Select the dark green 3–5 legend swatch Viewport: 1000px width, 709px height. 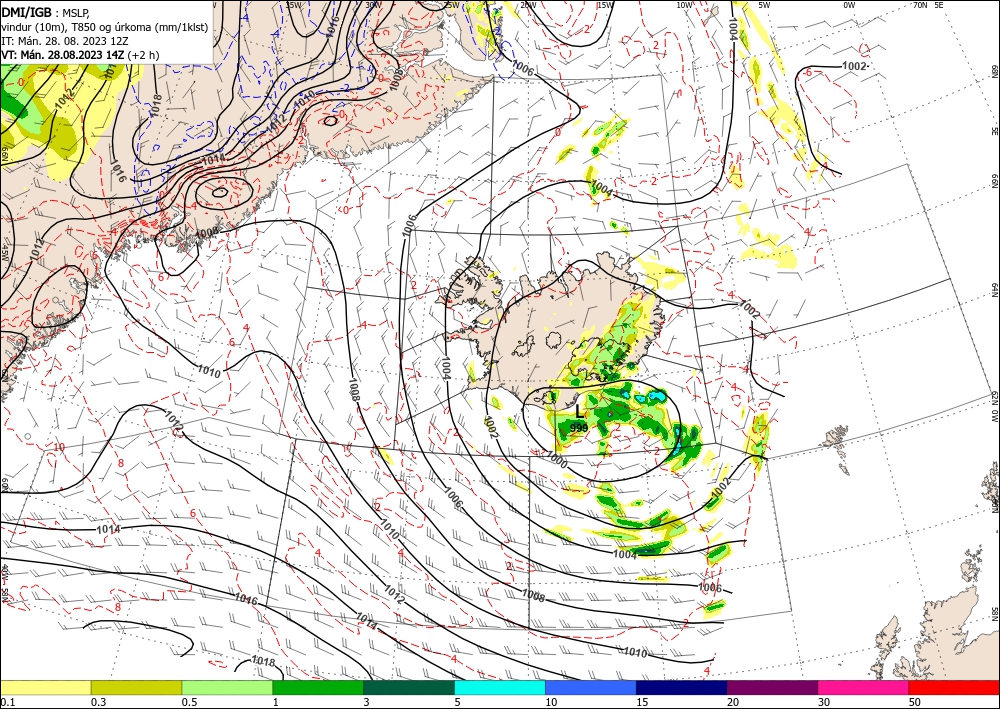pyautogui.click(x=409, y=687)
